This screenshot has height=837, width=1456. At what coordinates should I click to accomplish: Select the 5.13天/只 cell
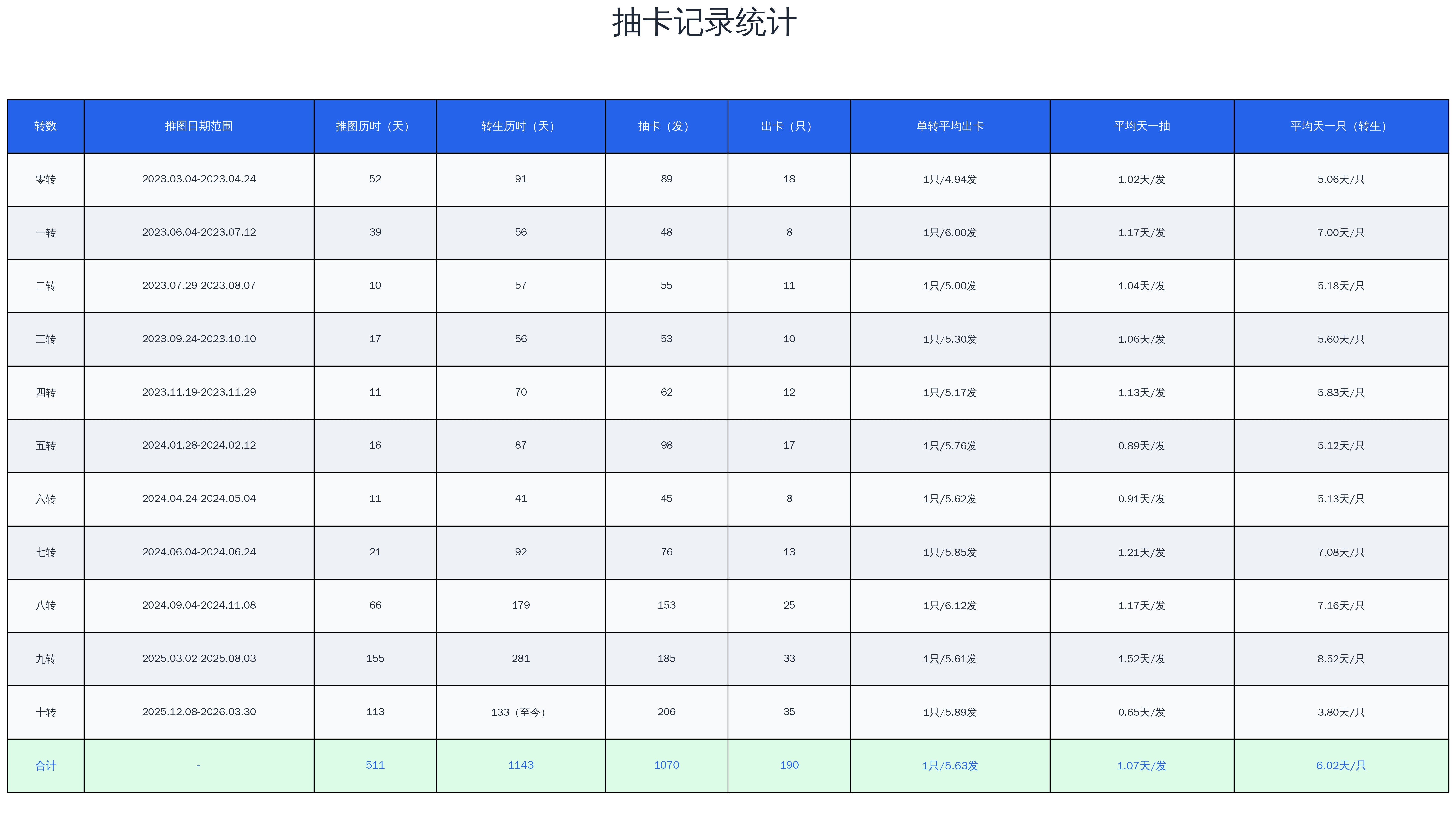coord(1341,499)
